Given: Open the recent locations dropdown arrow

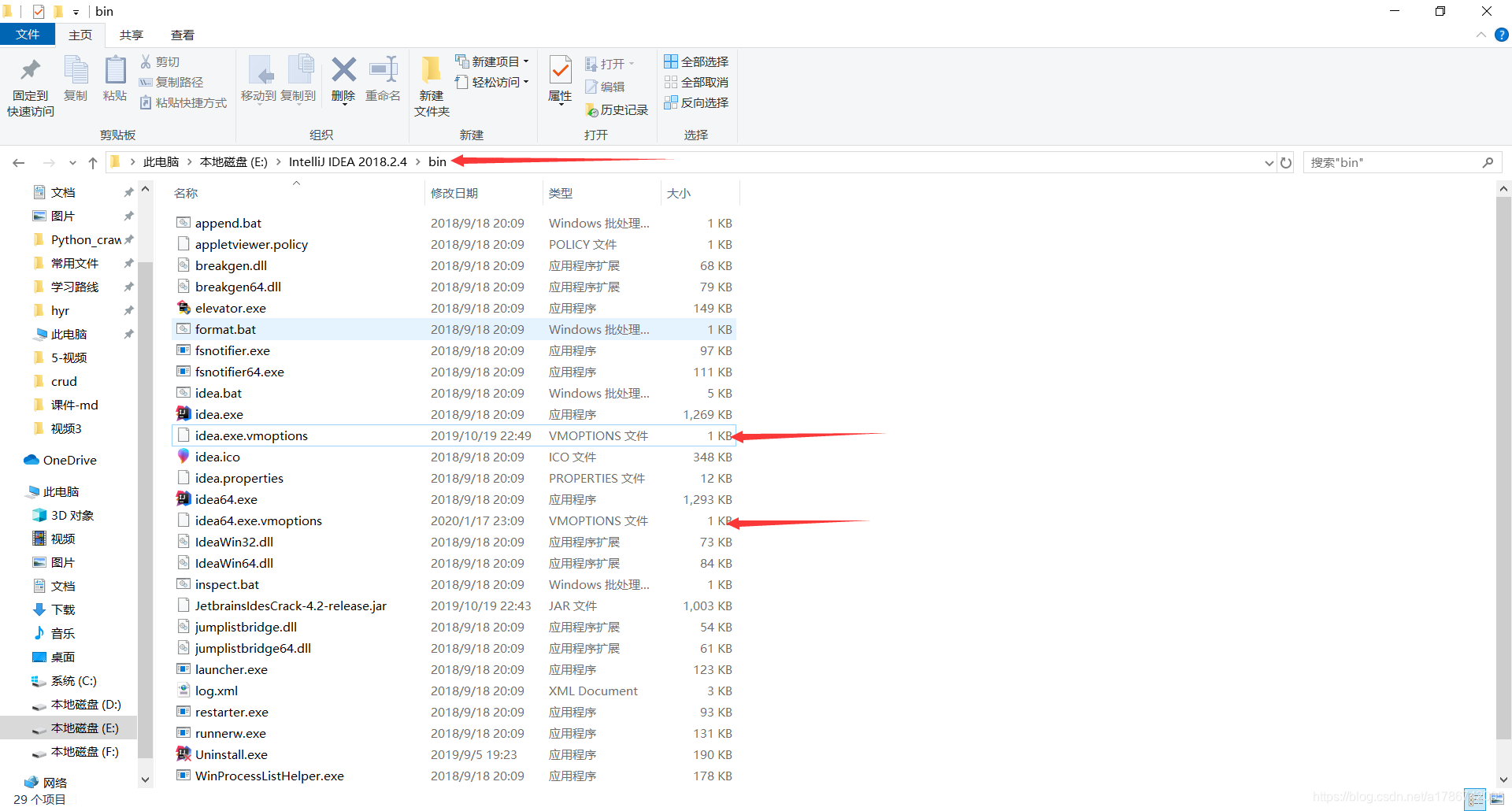Looking at the screenshot, I should coord(72,162).
